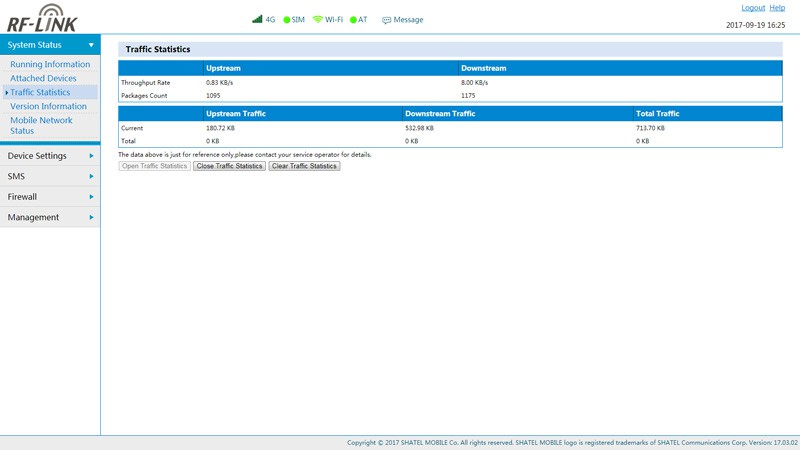Image resolution: width=800 pixels, height=450 pixels.
Task: Open the Help link
Action: tap(777, 8)
